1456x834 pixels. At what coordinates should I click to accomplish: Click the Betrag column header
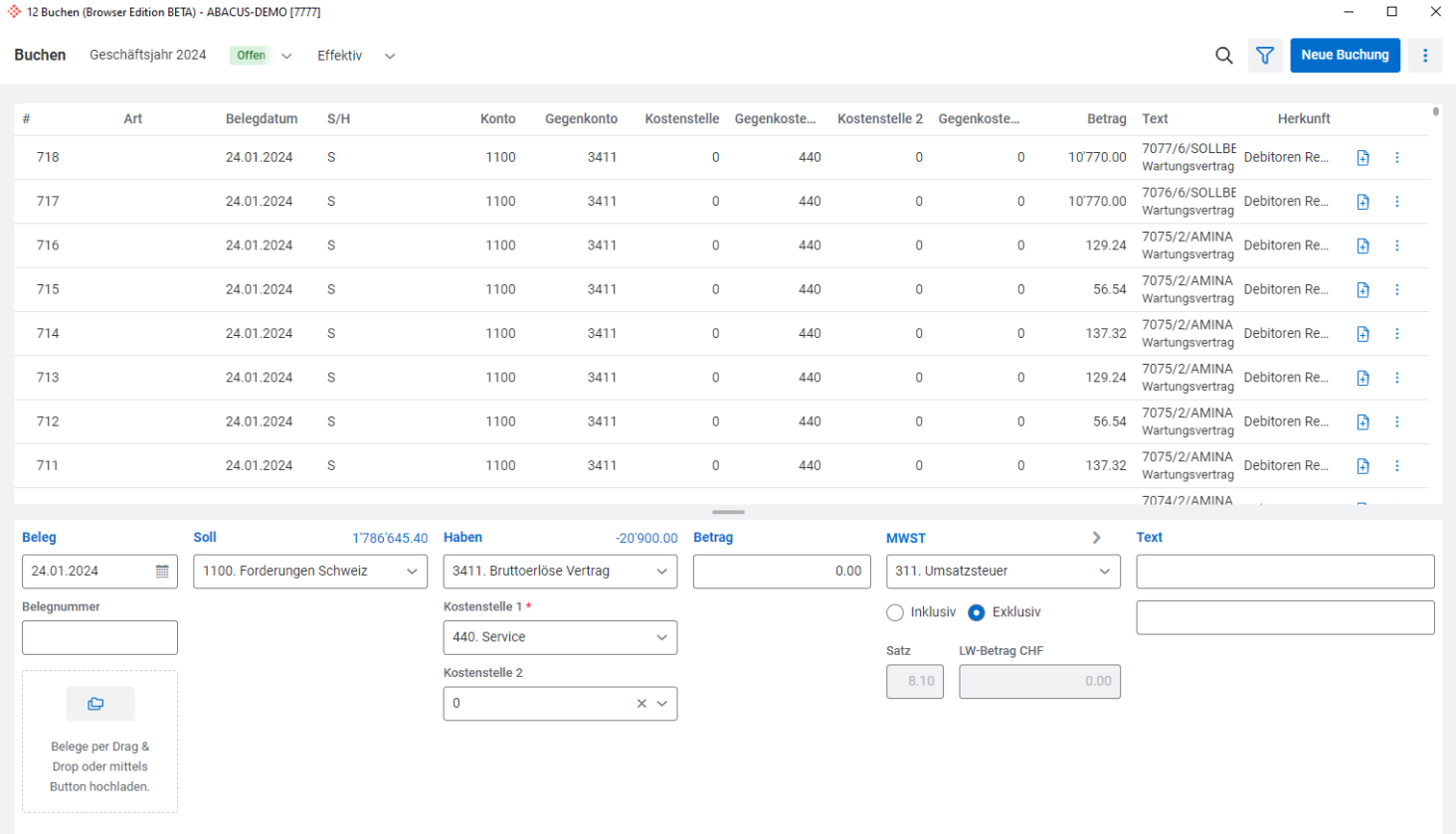pyautogui.click(x=1106, y=119)
